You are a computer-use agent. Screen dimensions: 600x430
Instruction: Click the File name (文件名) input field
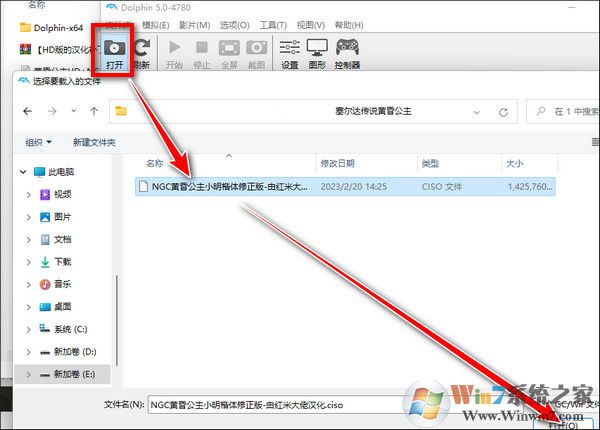276,405
